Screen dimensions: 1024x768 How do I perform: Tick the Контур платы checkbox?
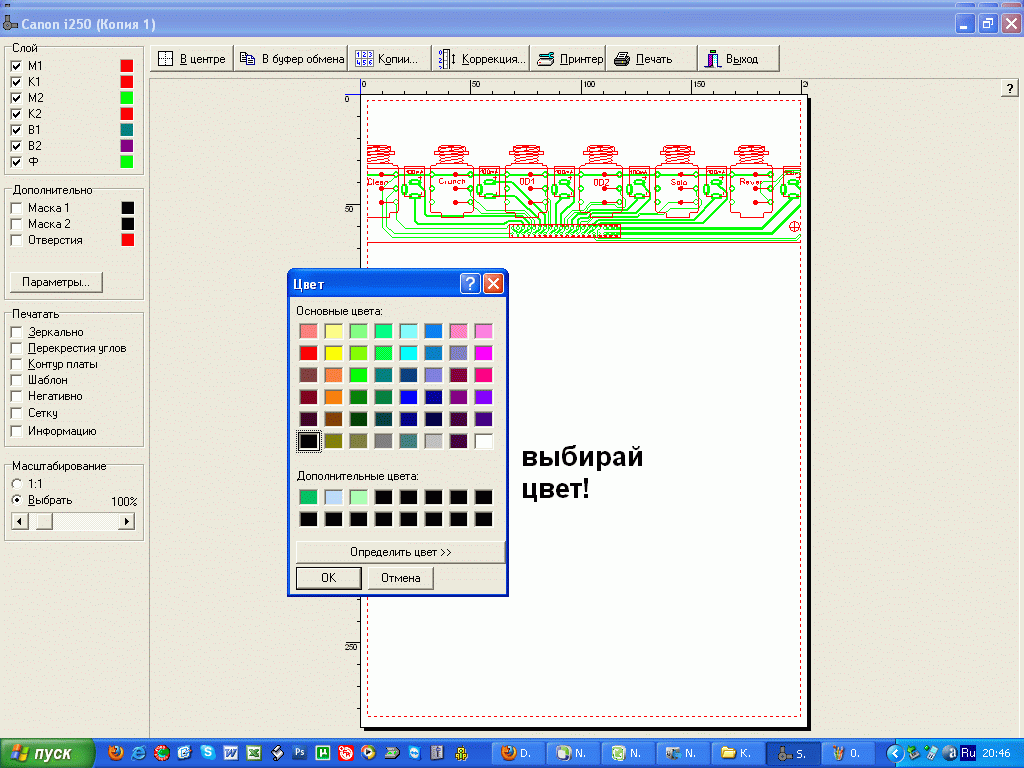[x=16, y=364]
